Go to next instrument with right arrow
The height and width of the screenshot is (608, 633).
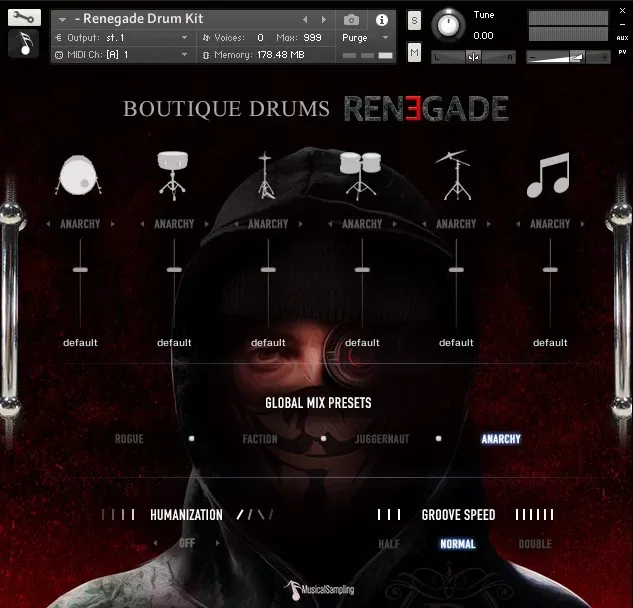click(x=324, y=19)
